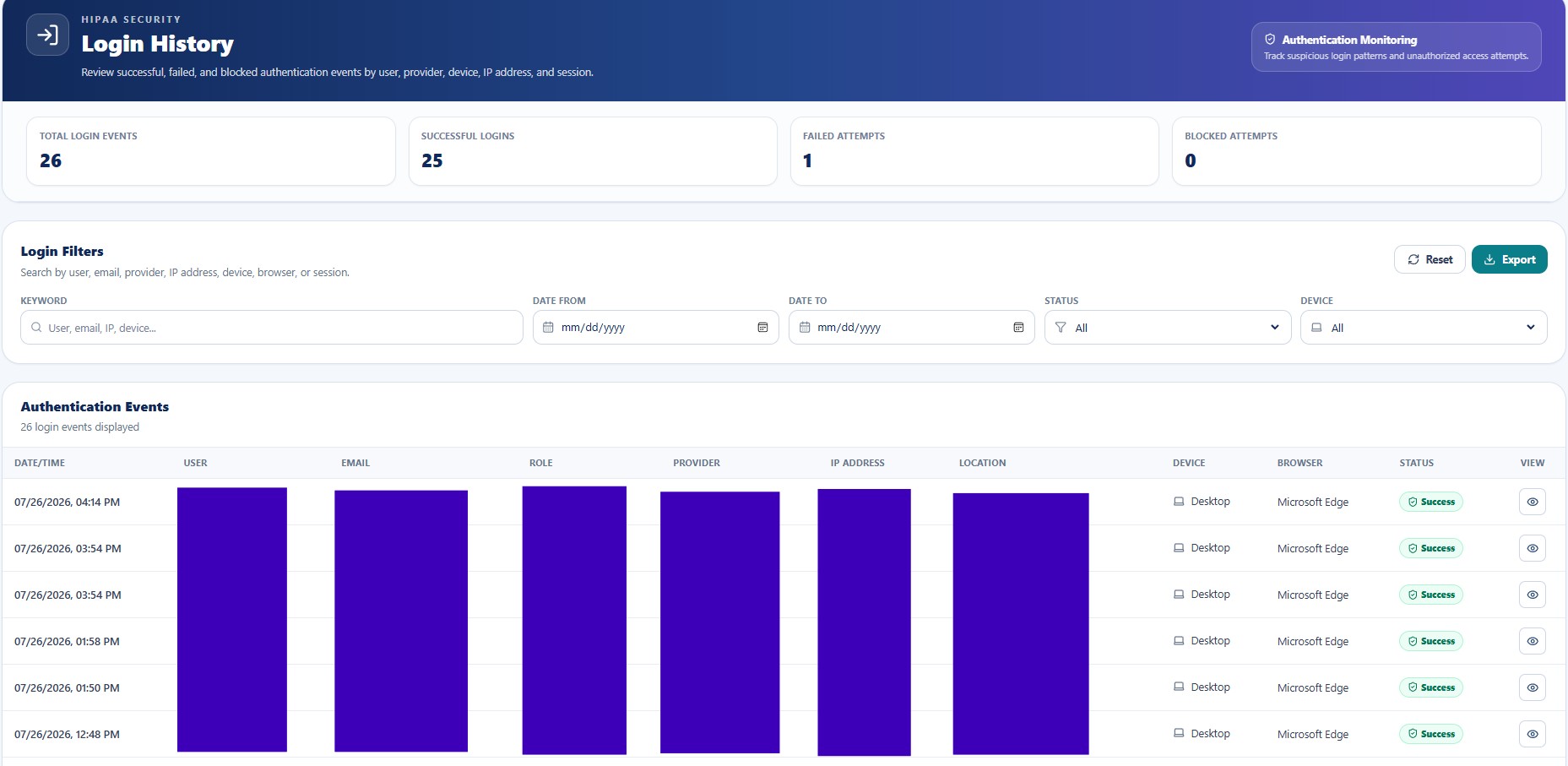Click Desktop device icon on 12:48 PM row
This screenshot has height=766, width=1568.
coord(1179,733)
